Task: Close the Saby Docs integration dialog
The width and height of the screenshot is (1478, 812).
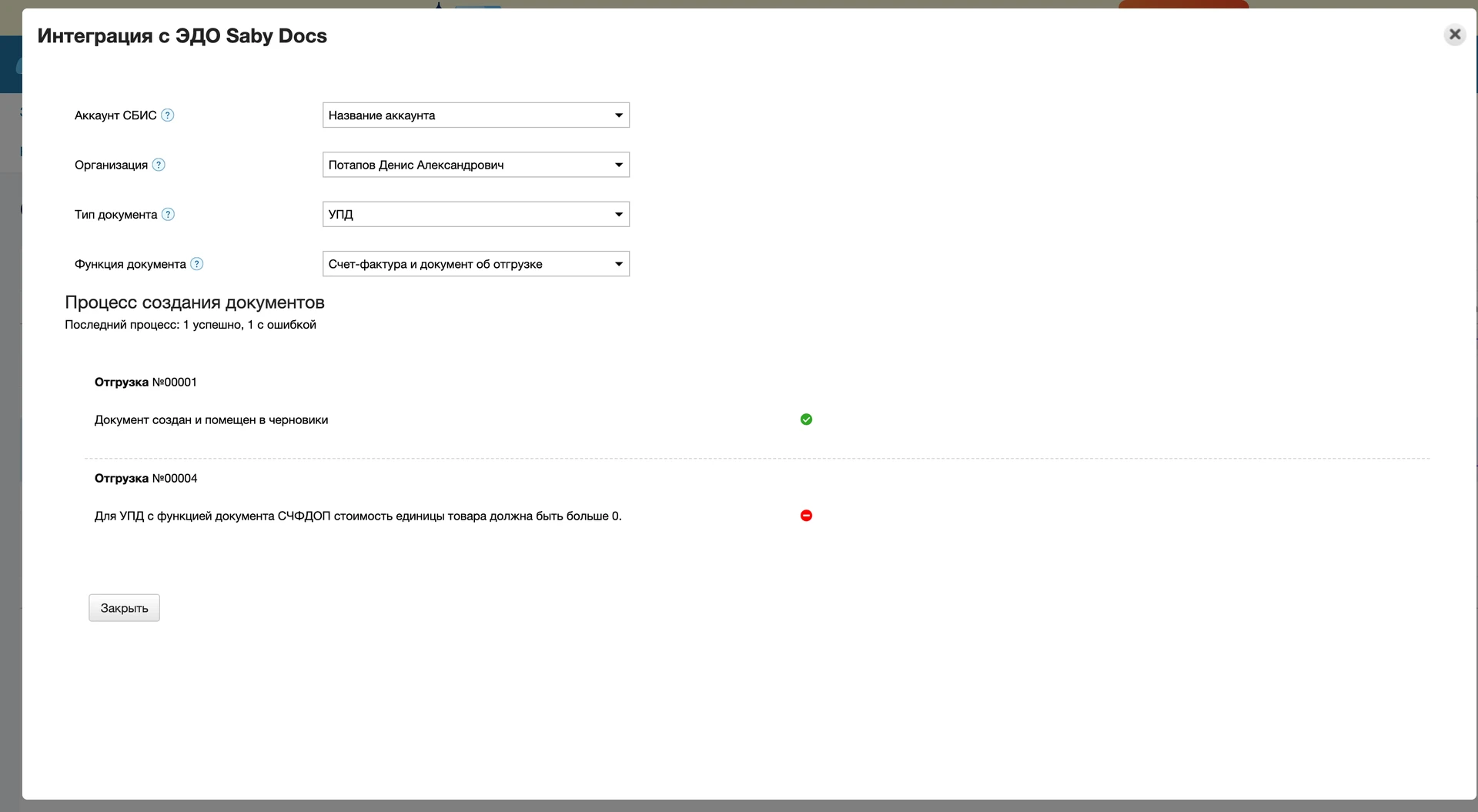Action: coord(1454,35)
